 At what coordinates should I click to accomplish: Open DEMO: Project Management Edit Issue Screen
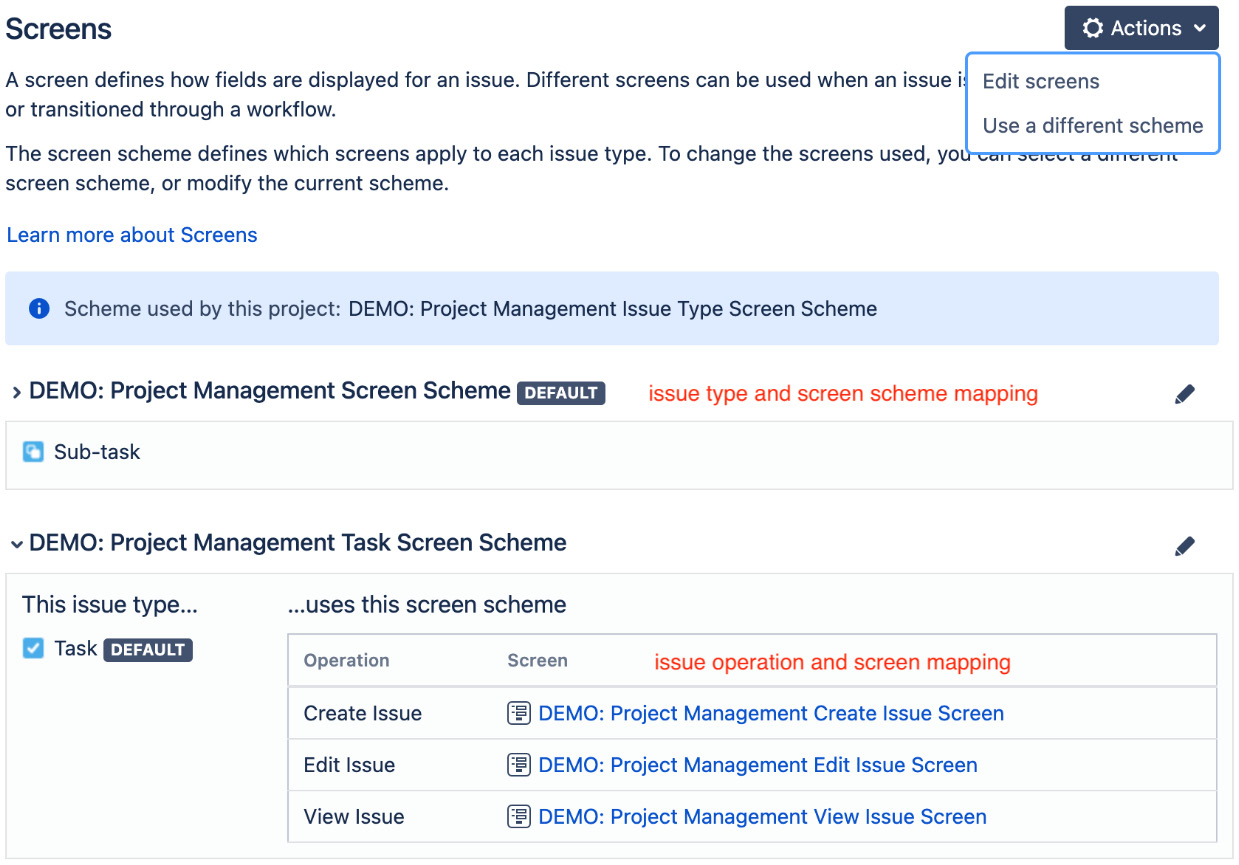[757, 765]
